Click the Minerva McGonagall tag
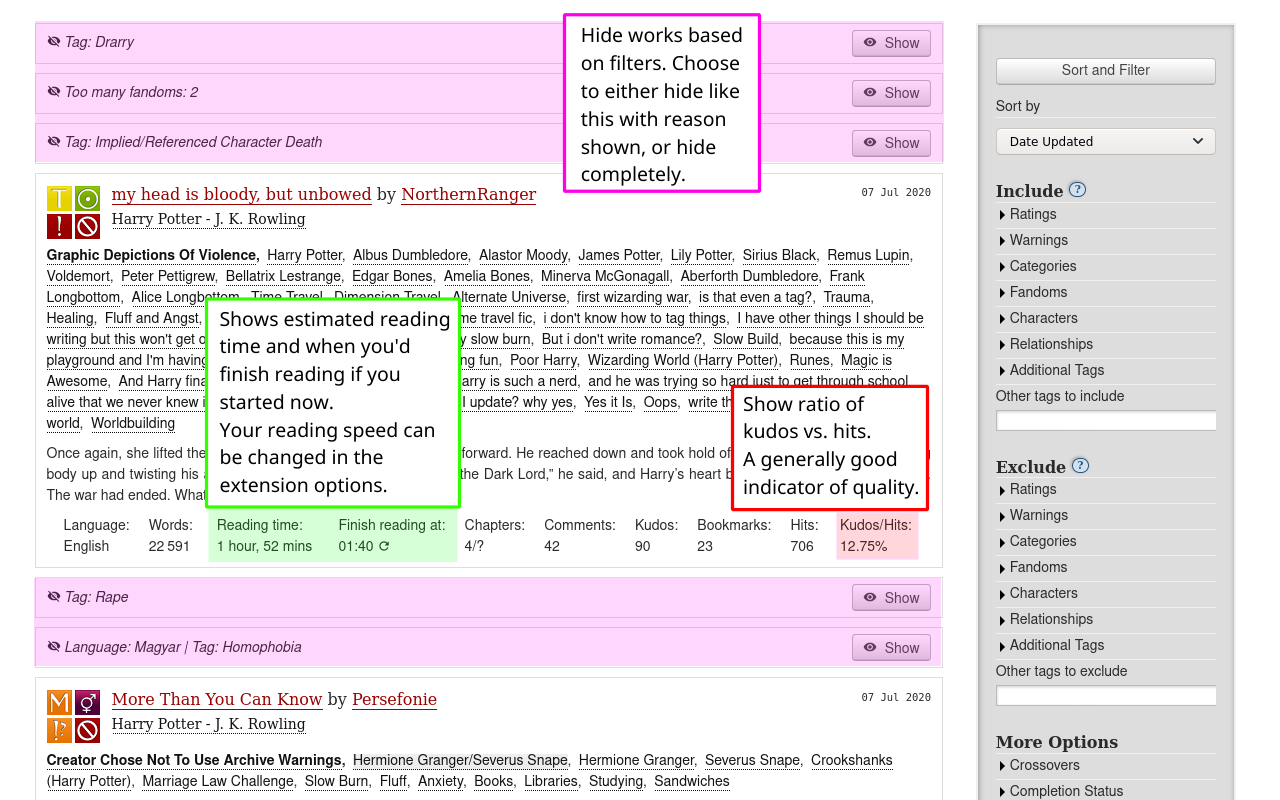This screenshot has height=800, width=1280. coord(605,276)
